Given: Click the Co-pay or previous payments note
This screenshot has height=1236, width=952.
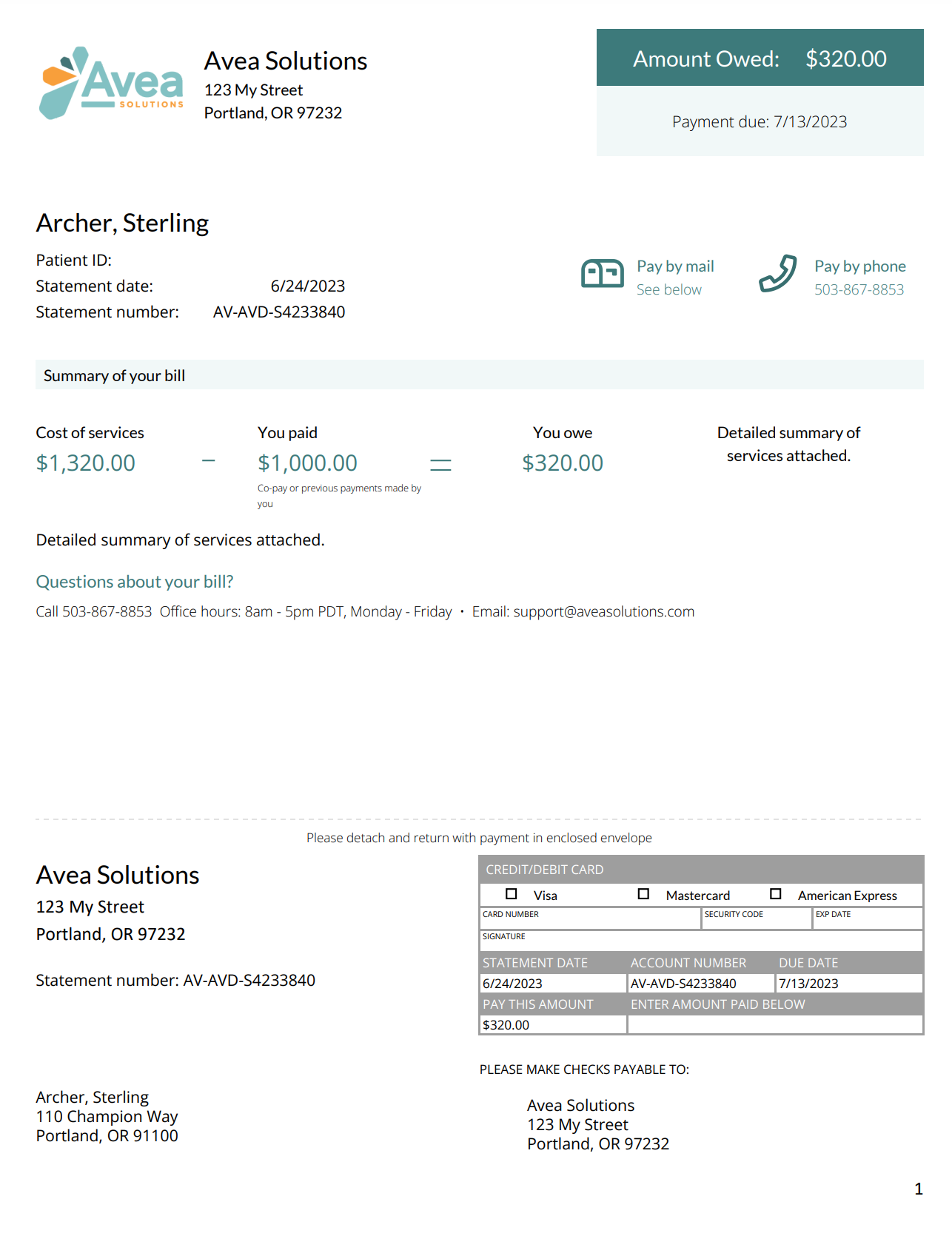Looking at the screenshot, I should point(339,496).
